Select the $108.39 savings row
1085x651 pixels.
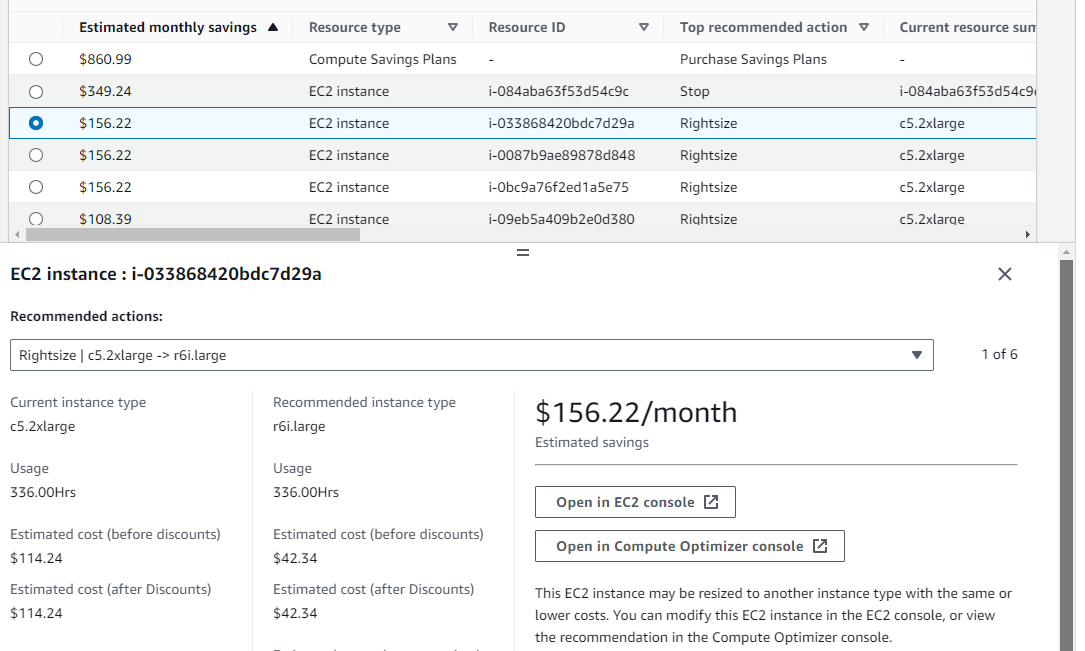tap(36, 218)
